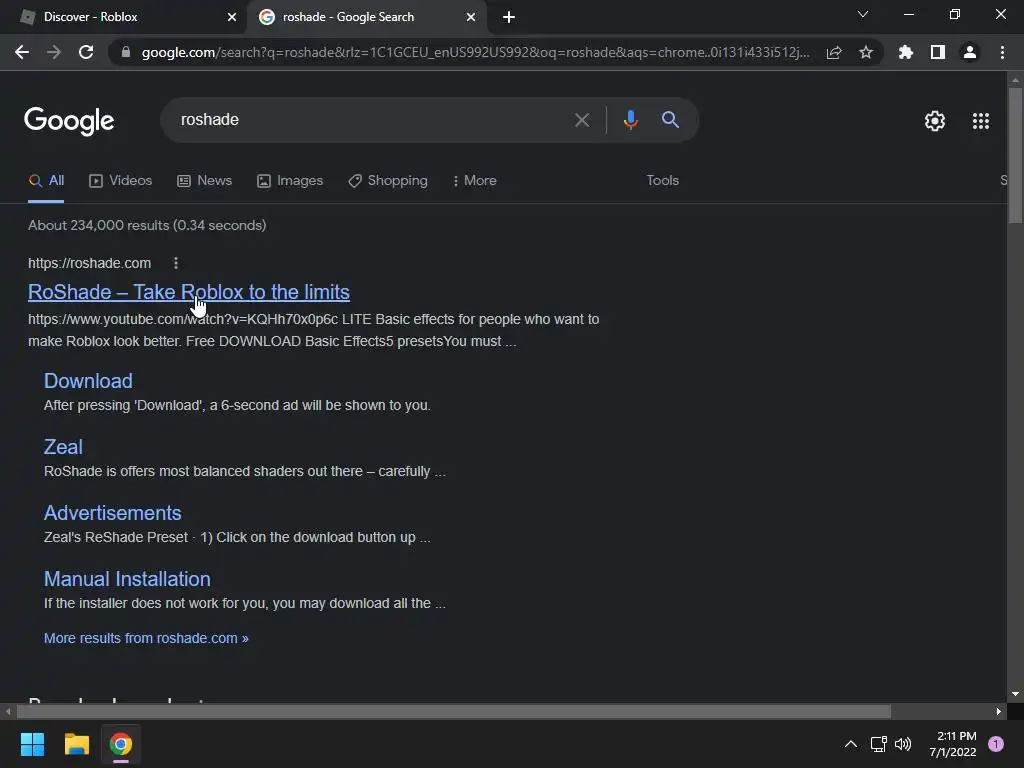Screen dimensions: 1024x768
Task: Click More results from roshade.com
Action: click(146, 638)
